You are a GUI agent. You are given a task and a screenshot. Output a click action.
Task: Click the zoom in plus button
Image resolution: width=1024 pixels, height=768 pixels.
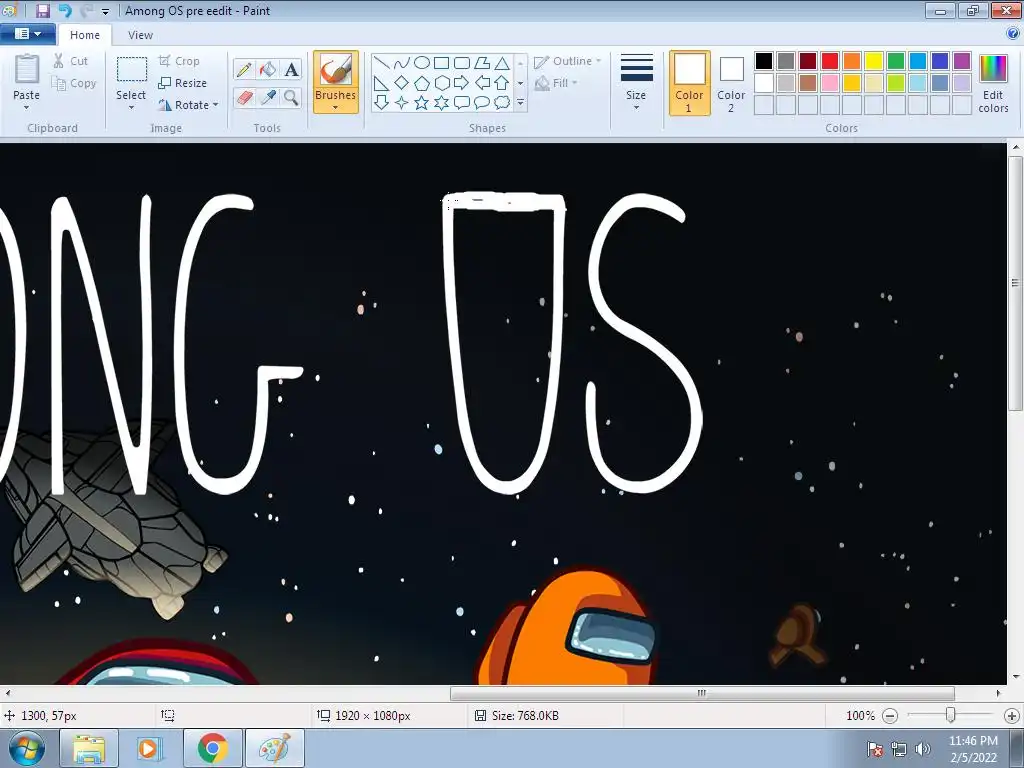tap(1012, 716)
